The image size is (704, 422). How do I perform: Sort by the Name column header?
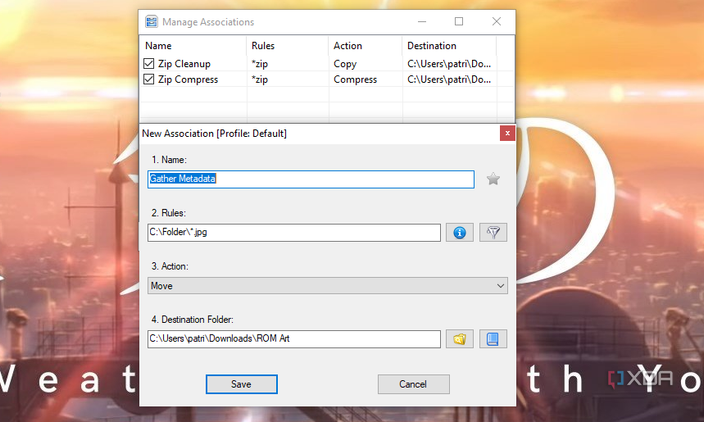(x=194, y=46)
